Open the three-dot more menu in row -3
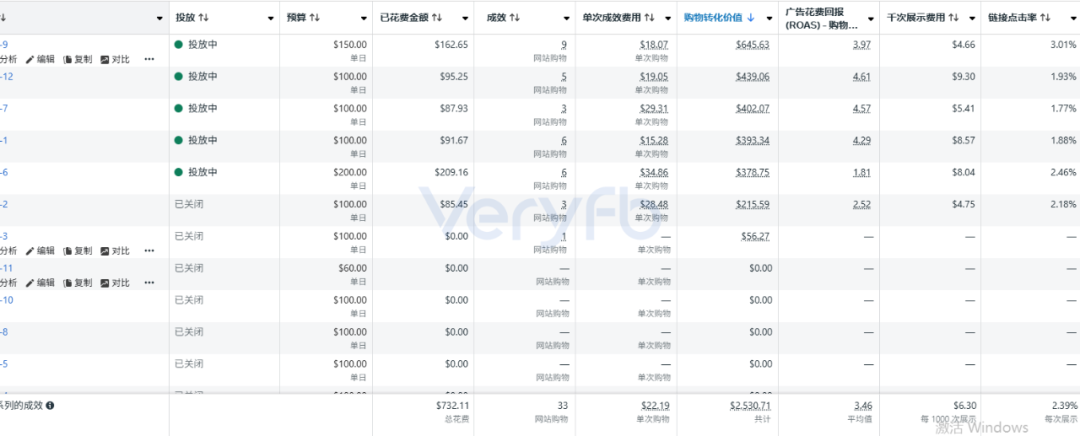1080x436 pixels. [149, 251]
